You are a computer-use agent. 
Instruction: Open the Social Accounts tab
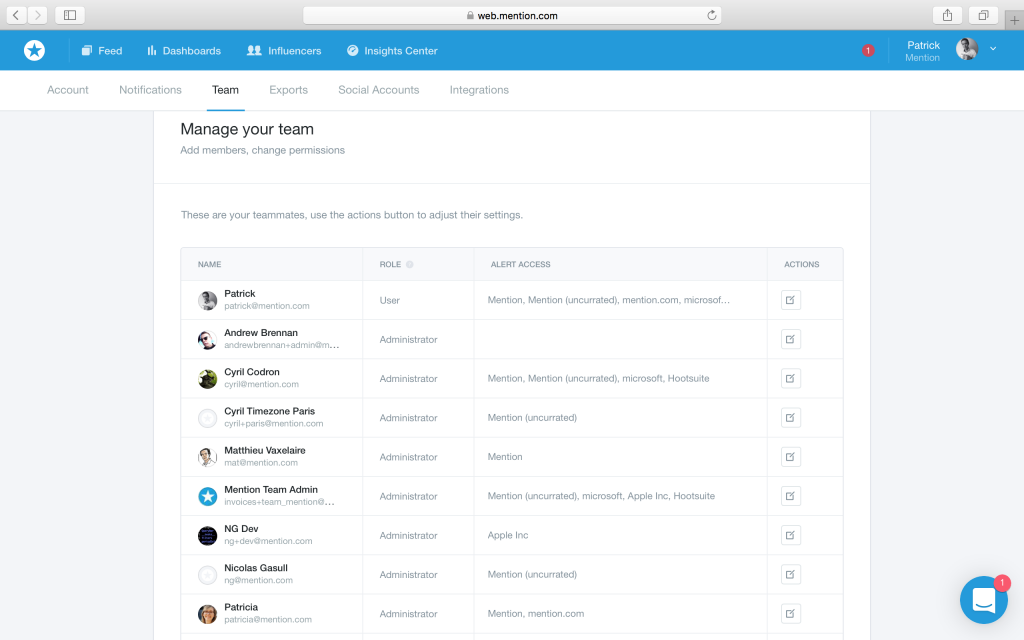[379, 90]
